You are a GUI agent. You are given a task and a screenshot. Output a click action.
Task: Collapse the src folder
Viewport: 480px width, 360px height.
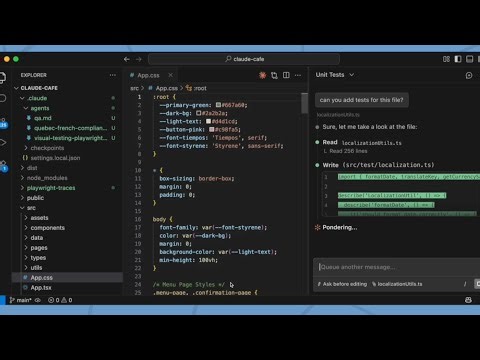22,208
